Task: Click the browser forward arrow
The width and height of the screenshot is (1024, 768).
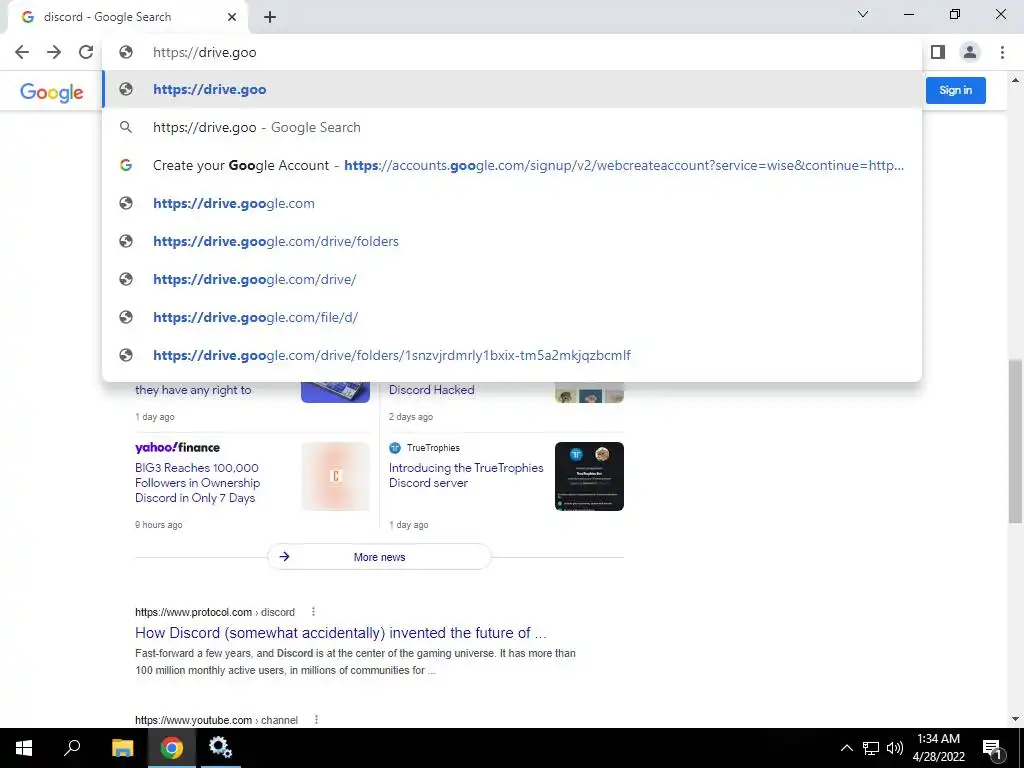Action: [x=54, y=52]
